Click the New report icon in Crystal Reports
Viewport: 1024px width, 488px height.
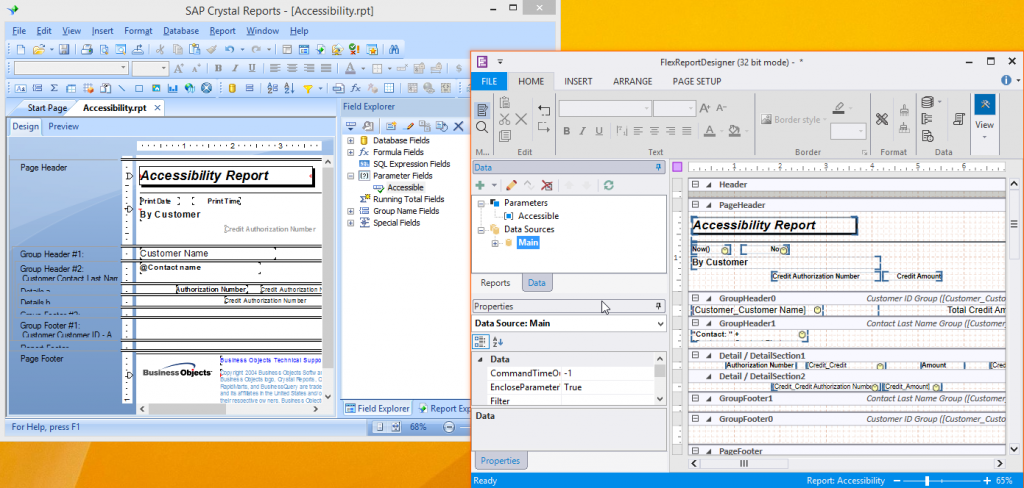[x=21, y=49]
